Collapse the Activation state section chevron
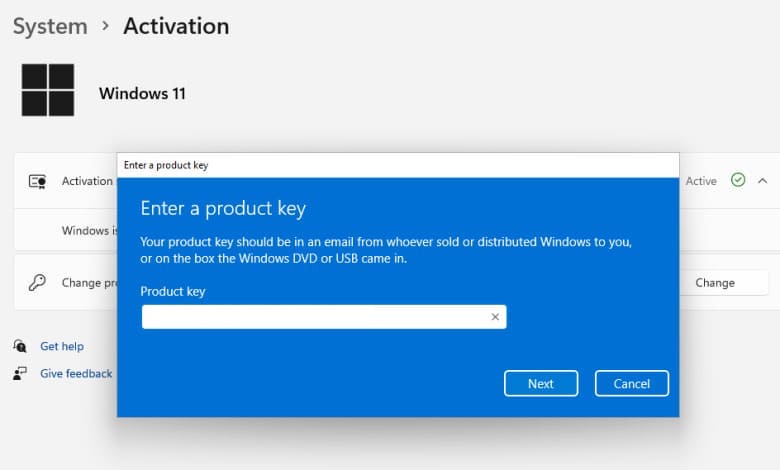This screenshot has height=470, width=780. click(x=762, y=181)
